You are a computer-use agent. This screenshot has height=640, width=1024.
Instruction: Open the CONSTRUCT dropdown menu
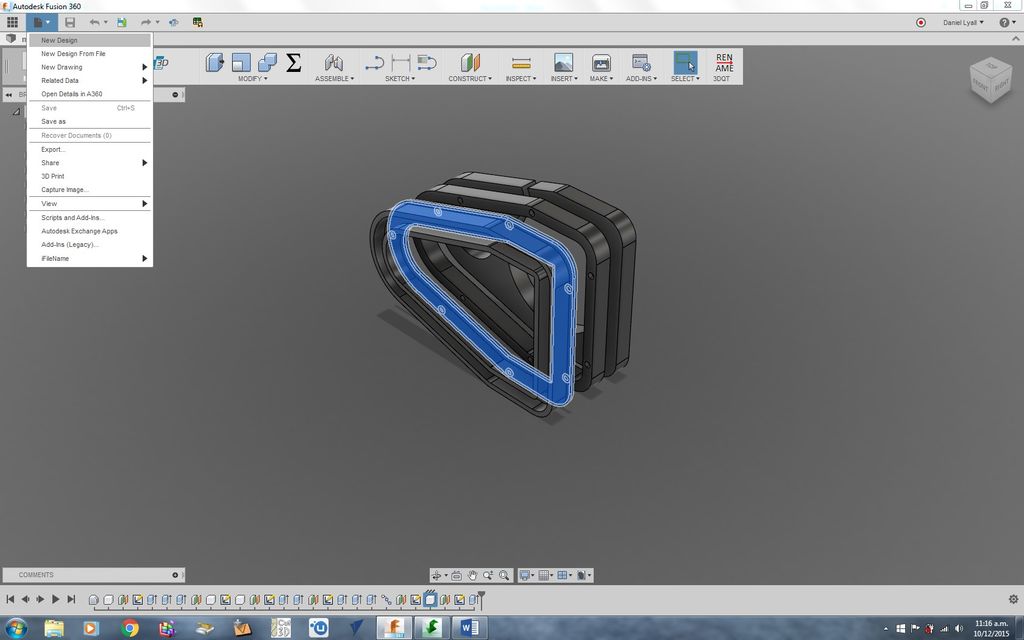(469, 77)
